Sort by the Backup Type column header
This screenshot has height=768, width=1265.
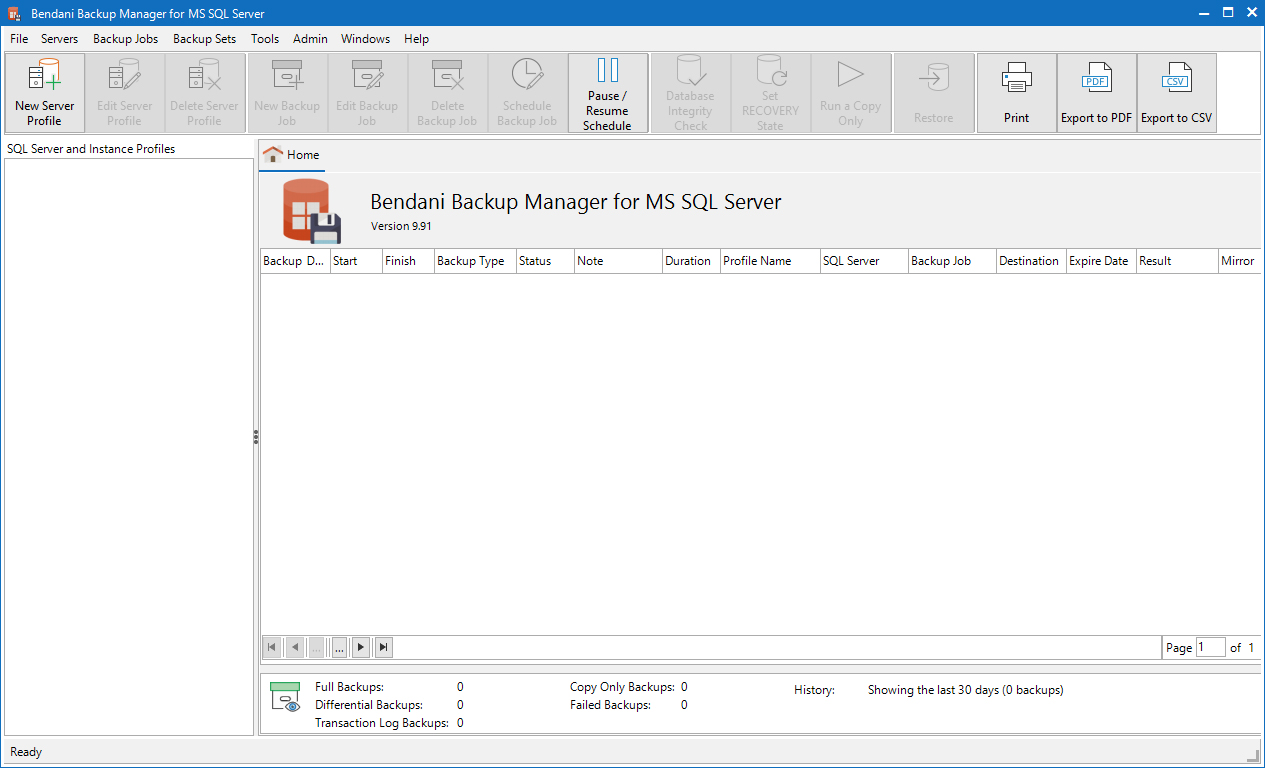(474, 261)
